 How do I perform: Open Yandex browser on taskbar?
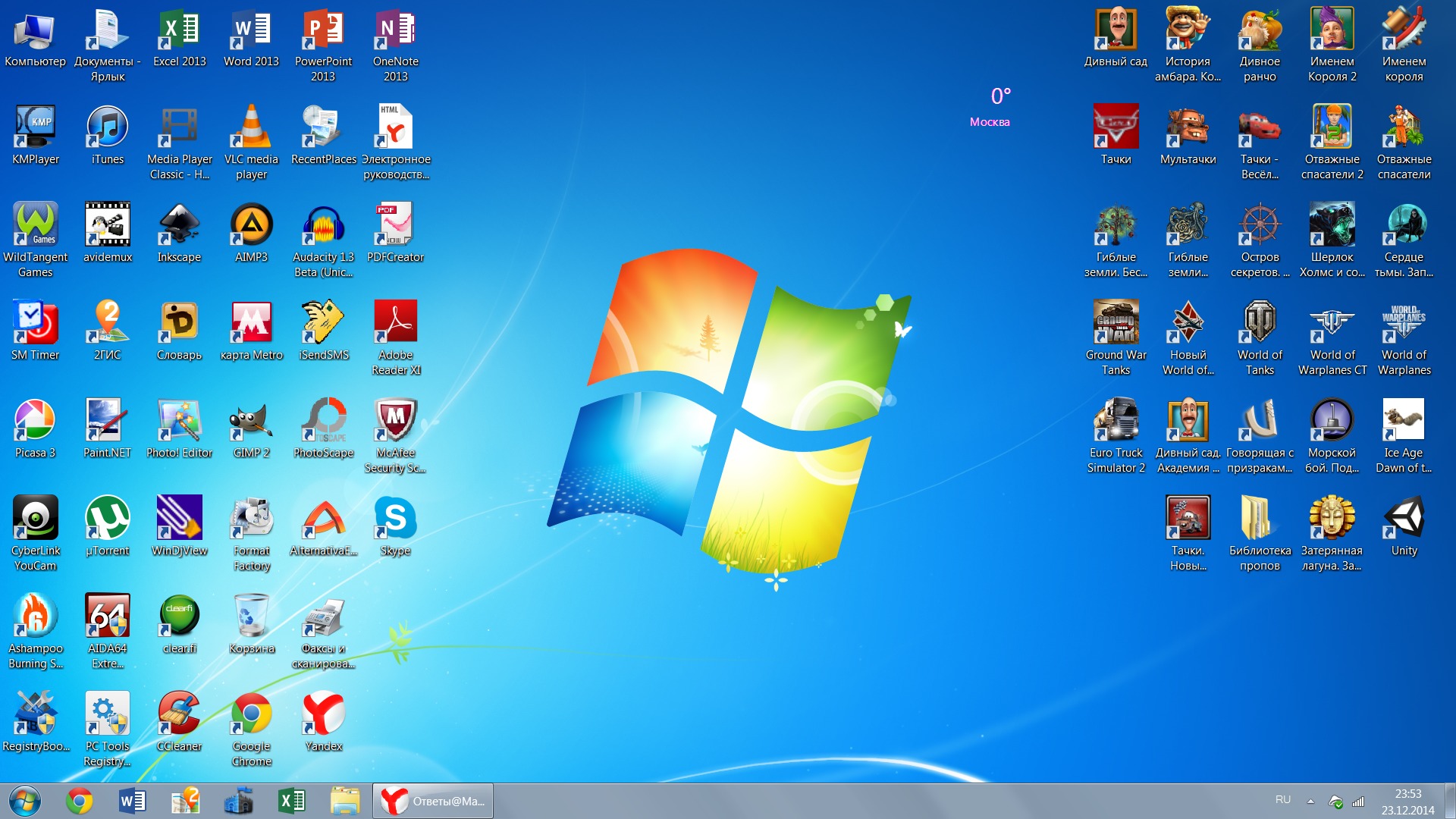click(x=394, y=801)
